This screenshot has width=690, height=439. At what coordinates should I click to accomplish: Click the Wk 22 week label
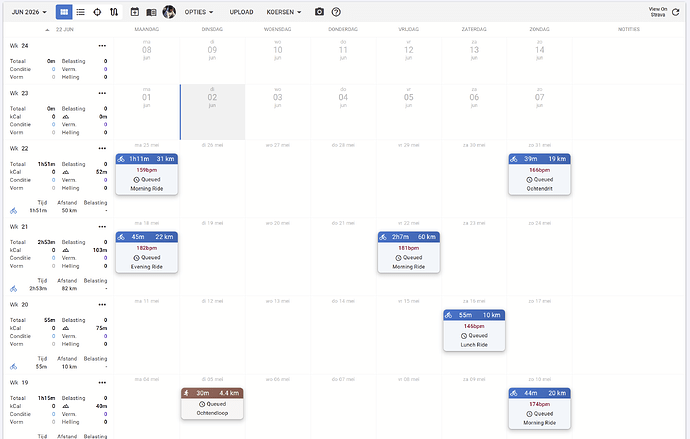(x=19, y=149)
